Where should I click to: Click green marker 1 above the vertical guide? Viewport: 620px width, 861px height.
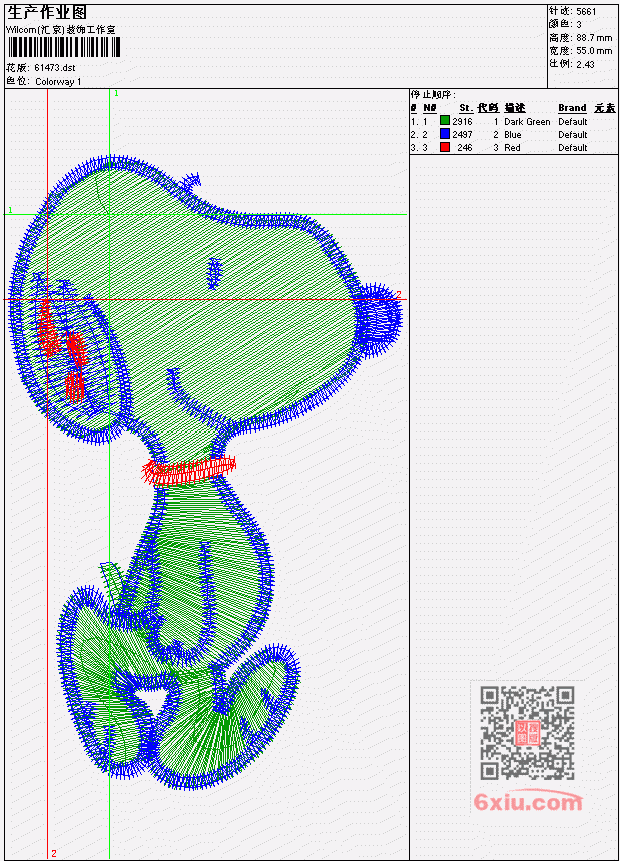click(x=116, y=93)
